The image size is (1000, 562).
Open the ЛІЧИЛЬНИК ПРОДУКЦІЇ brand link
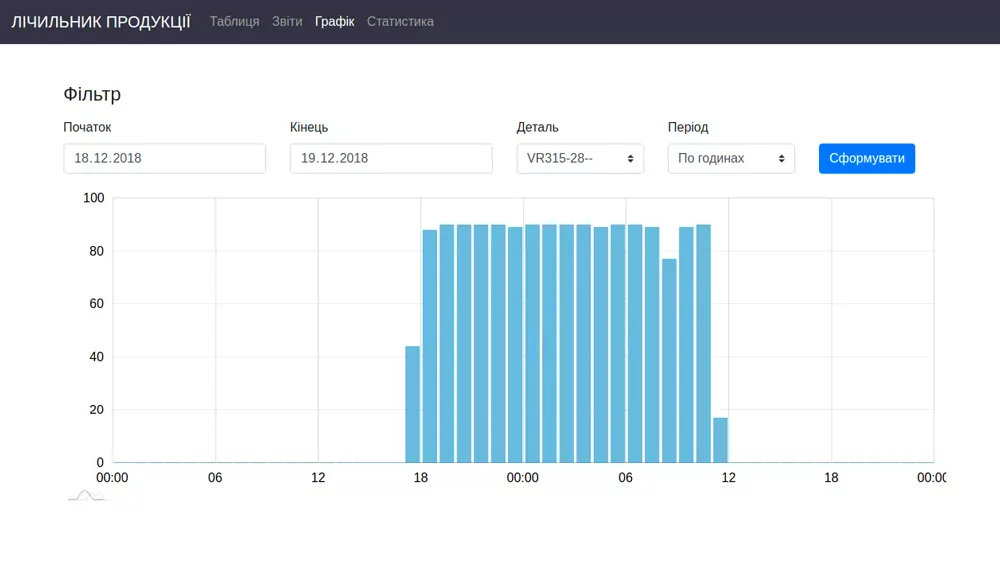pyautogui.click(x=101, y=22)
